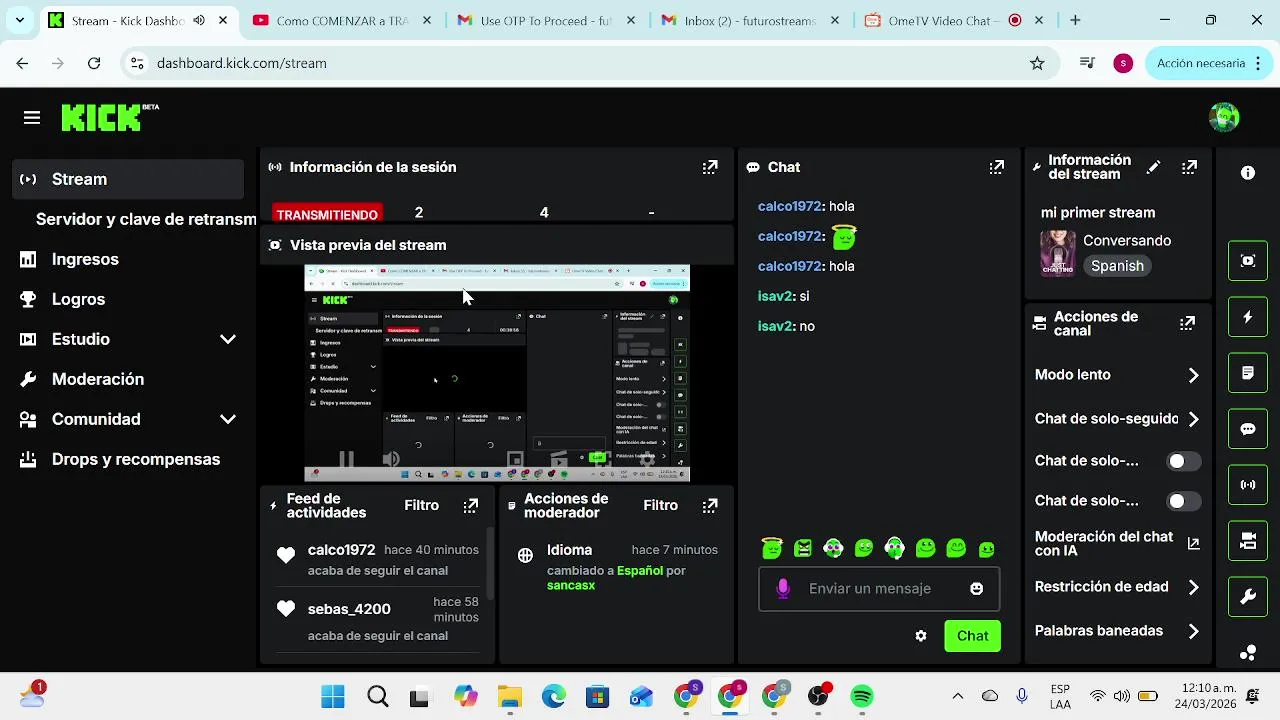Screen dimensions: 1280x720
Task: Click username calco1972 in the activity feed
Action: pyautogui.click(x=341, y=550)
